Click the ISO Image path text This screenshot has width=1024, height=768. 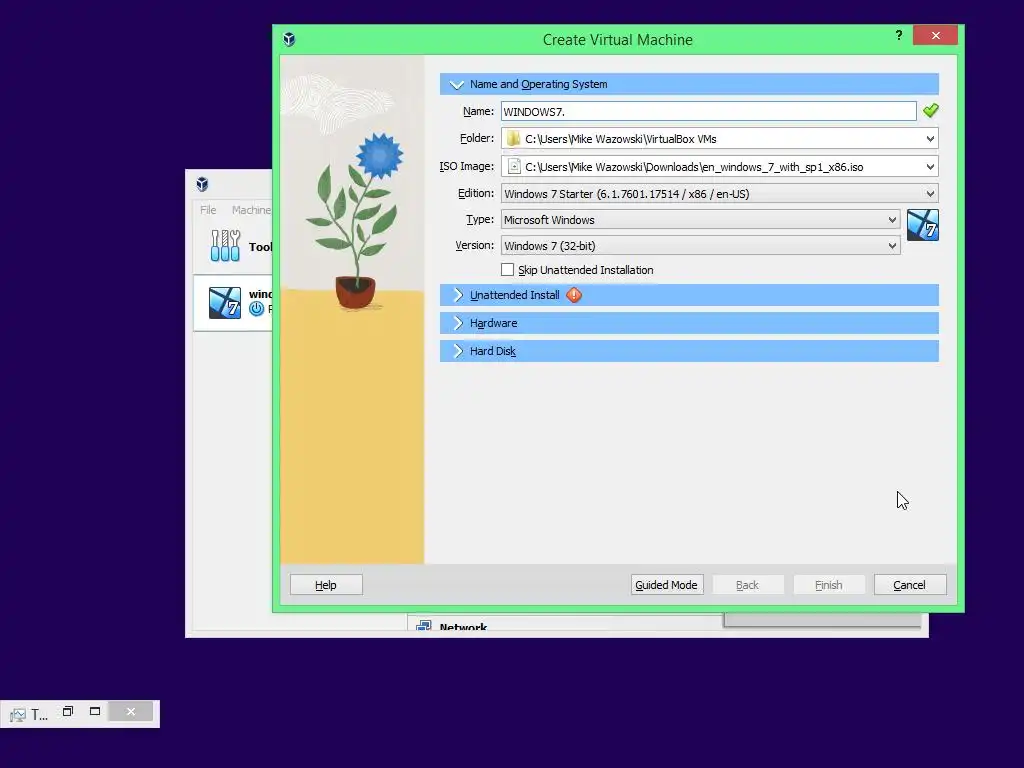tap(694, 167)
